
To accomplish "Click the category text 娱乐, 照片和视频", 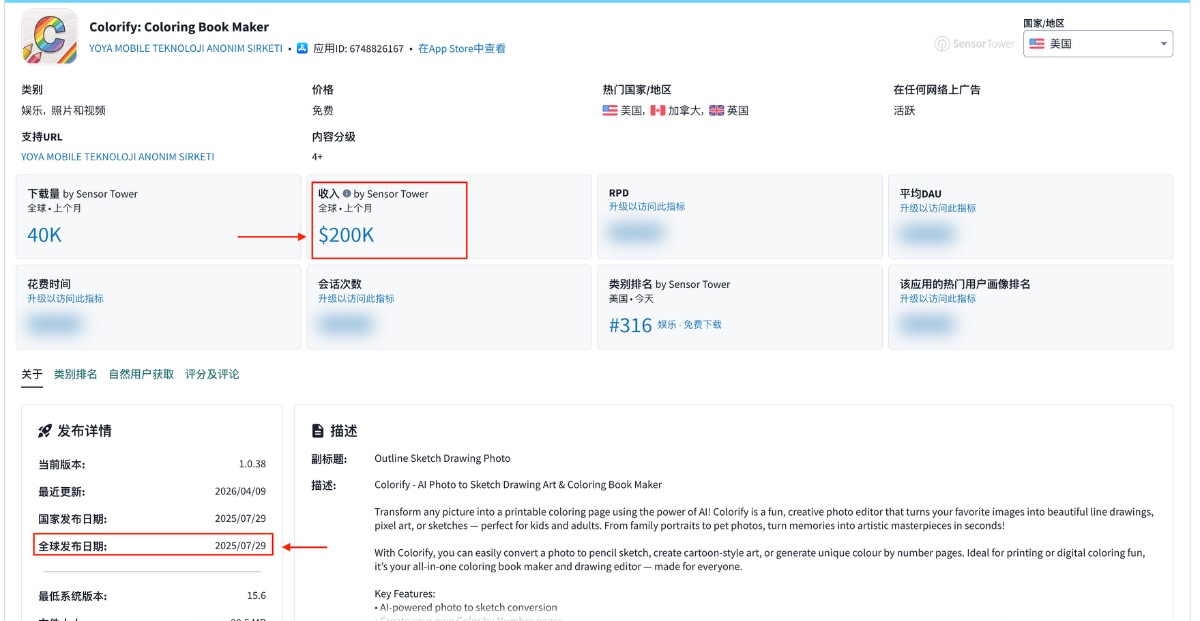I will point(63,111).
